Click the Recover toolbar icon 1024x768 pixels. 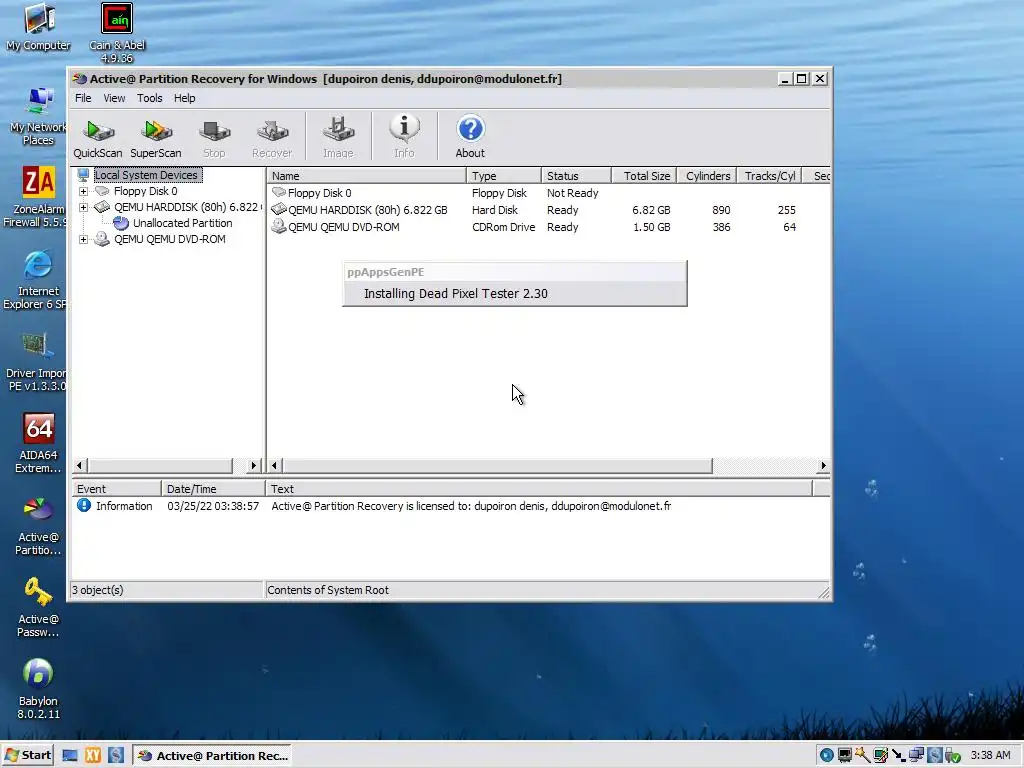(272, 138)
